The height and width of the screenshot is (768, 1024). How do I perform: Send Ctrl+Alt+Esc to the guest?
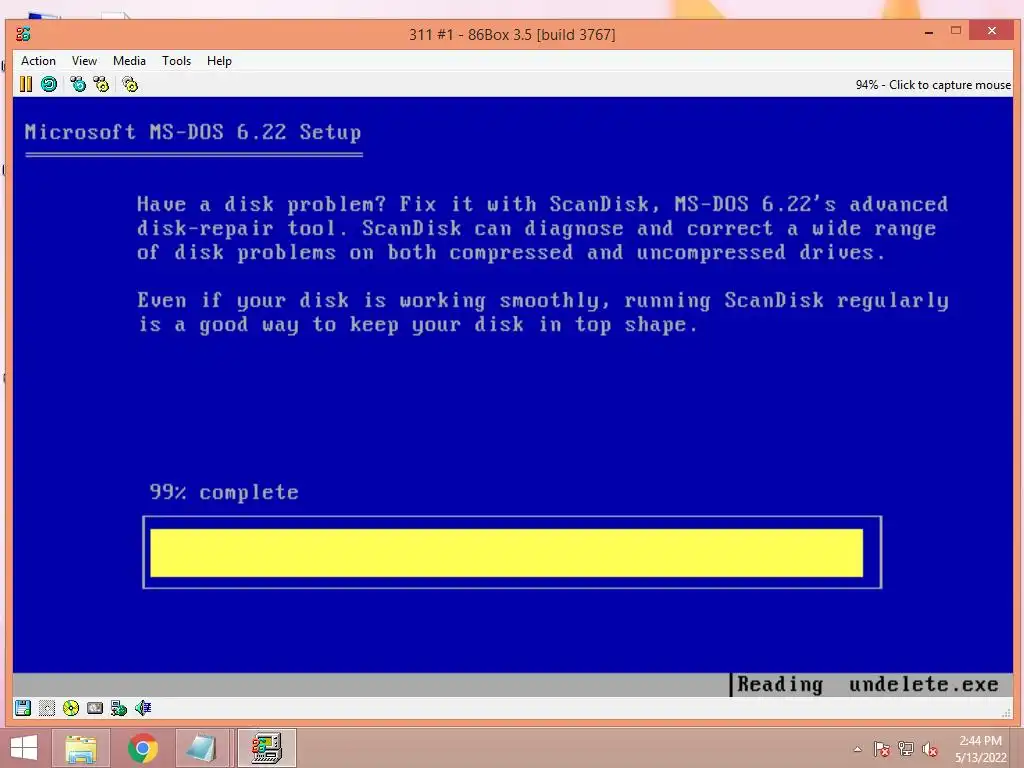[x=101, y=84]
